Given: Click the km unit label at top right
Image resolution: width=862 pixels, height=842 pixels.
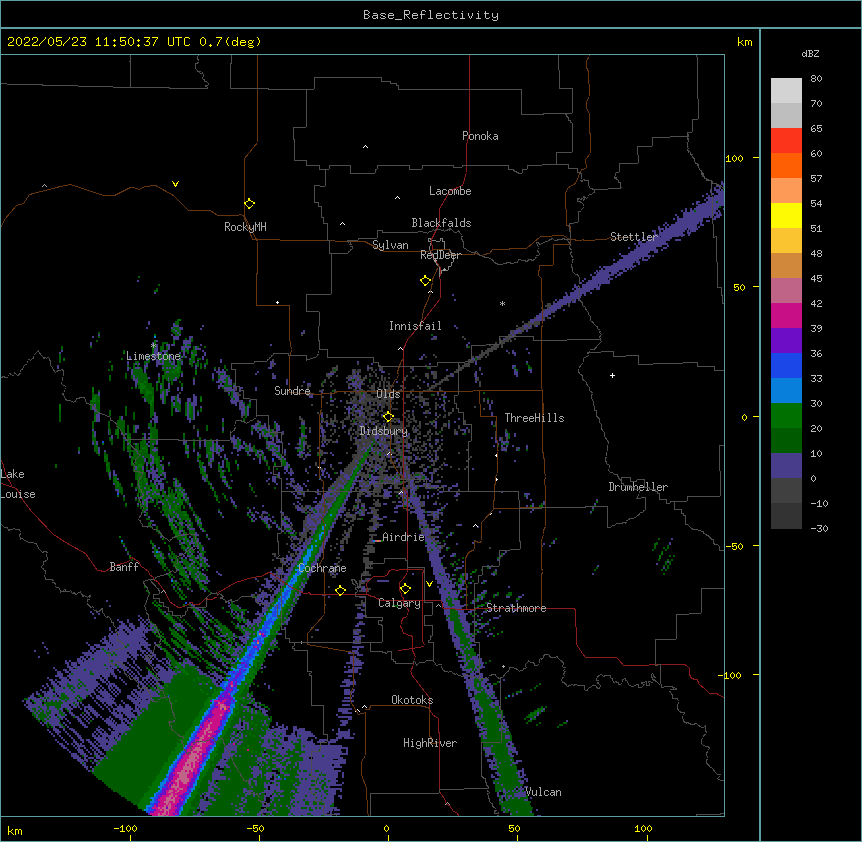Looking at the screenshot, I should click(x=744, y=42).
